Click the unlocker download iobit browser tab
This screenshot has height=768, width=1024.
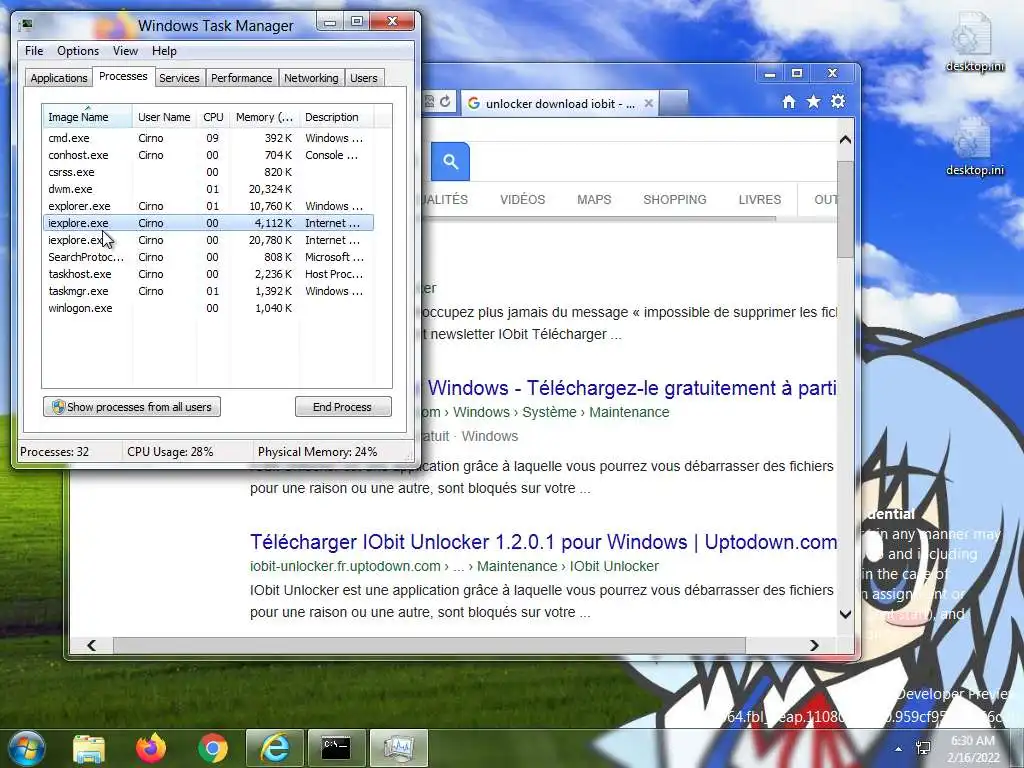[x=560, y=103]
